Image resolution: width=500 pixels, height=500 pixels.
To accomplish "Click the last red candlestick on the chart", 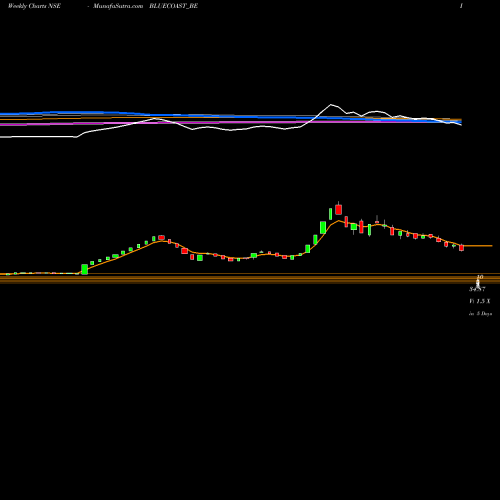I will [462, 247].
